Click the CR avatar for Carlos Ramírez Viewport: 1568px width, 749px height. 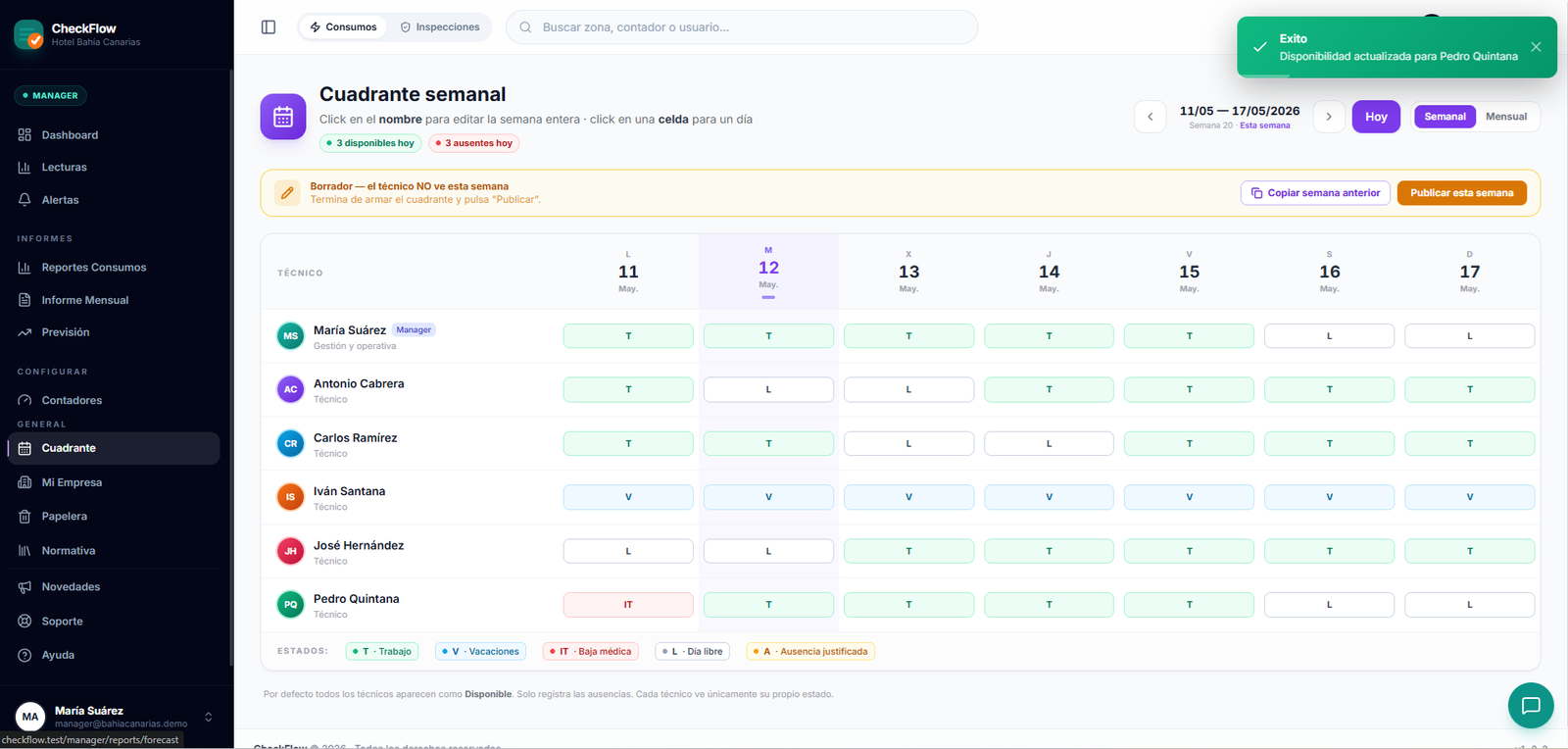click(291, 444)
